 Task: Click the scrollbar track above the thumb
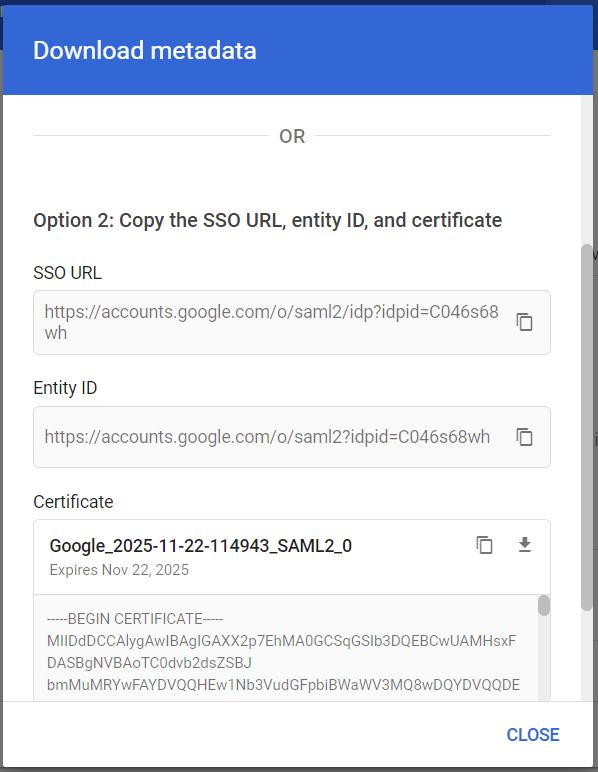click(x=586, y=170)
